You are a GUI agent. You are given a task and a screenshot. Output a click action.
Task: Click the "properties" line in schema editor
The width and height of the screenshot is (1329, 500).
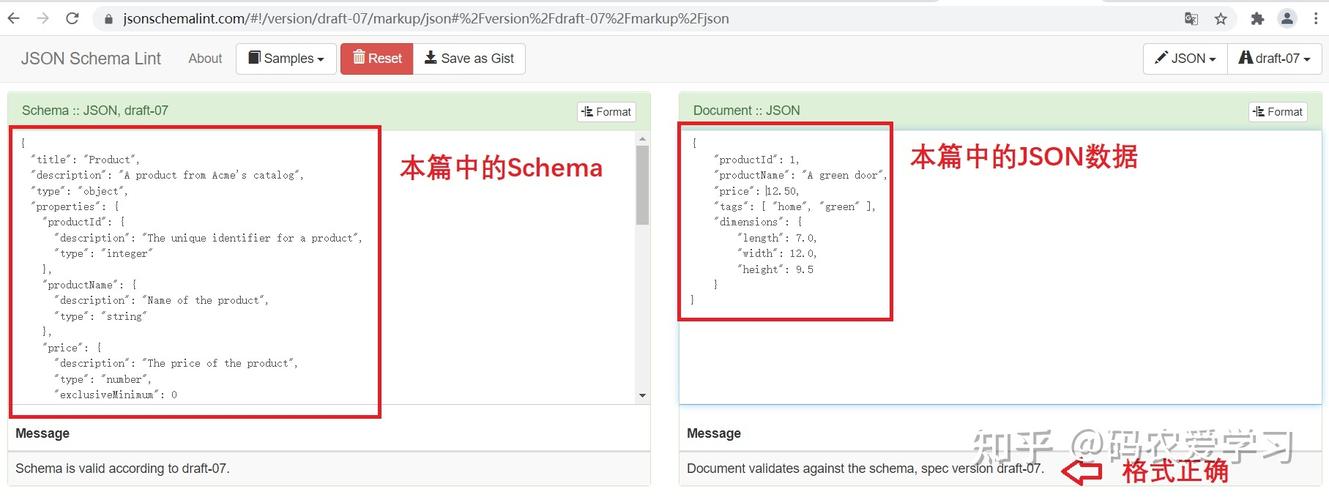75,207
